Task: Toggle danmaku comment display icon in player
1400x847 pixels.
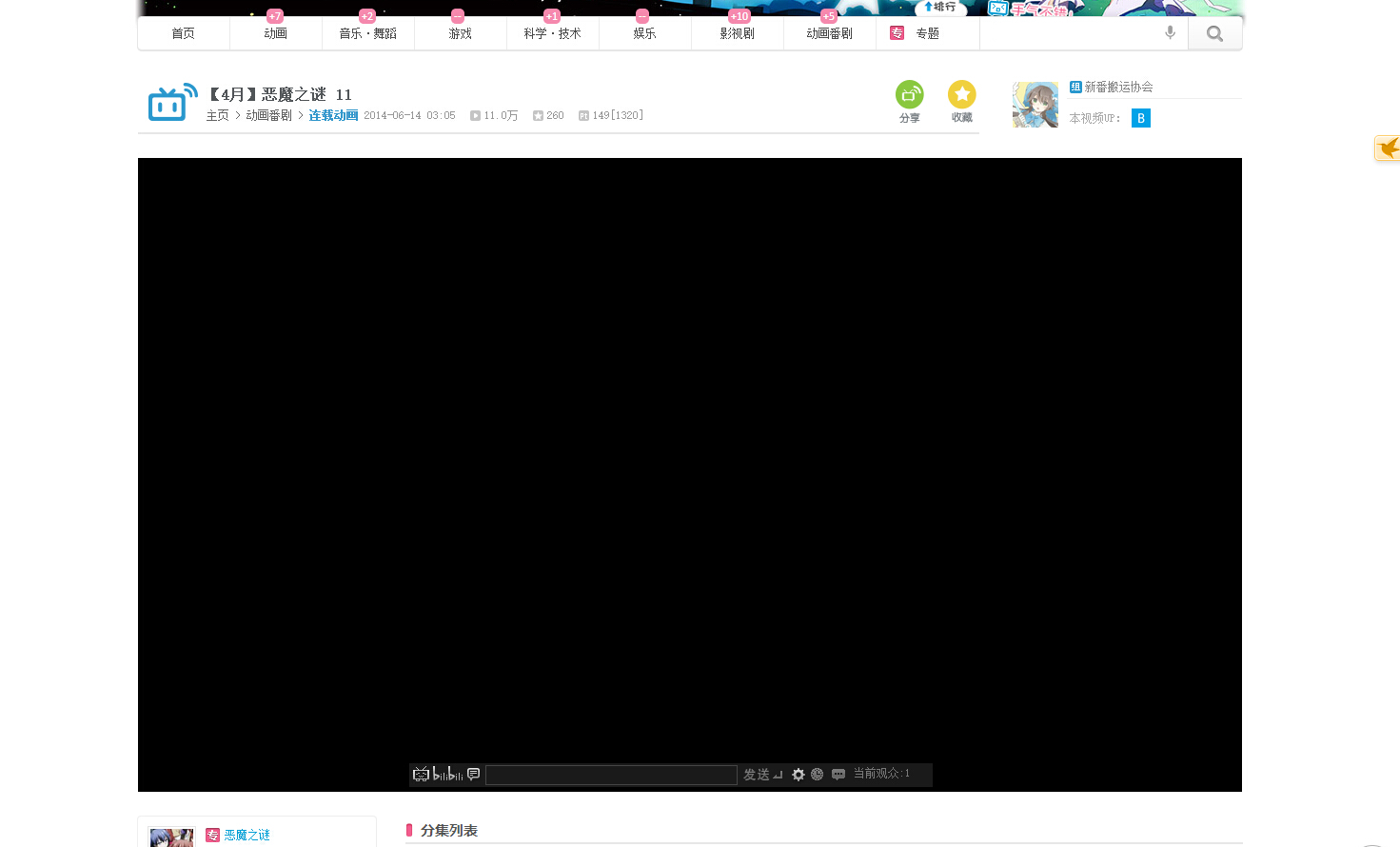Action: [x=473, y=774]
